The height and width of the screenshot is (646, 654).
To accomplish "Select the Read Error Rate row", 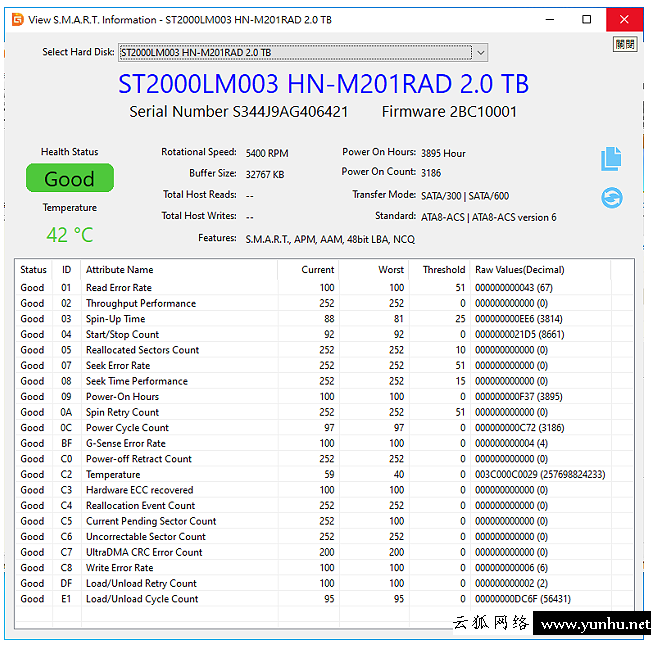I will pyautogui.click(x=324, y=288).
